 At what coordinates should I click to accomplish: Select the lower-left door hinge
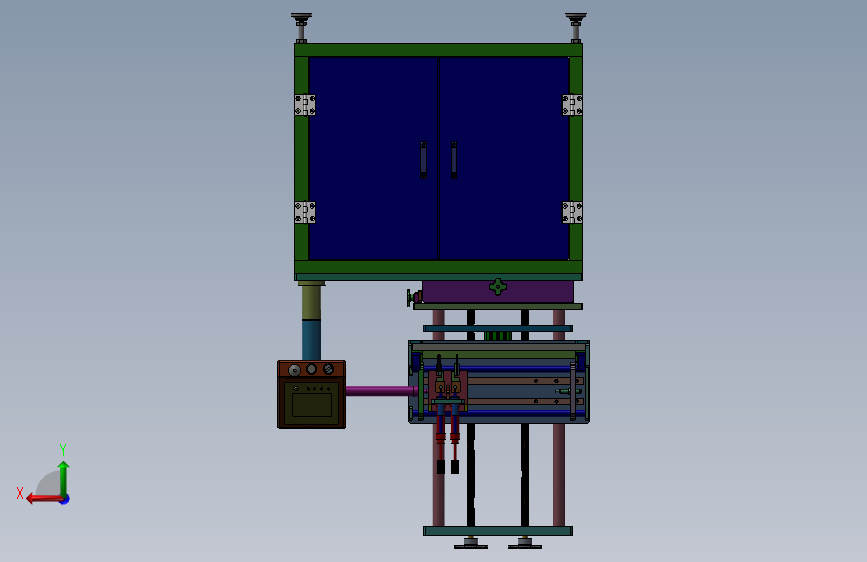[x=305, y=212]
